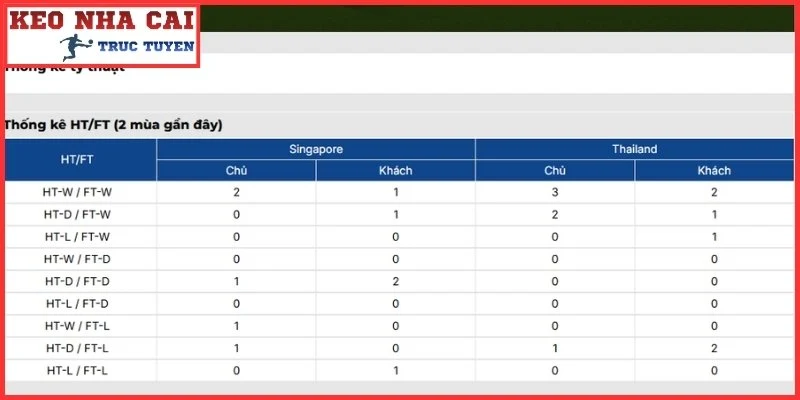Viewport: 800px width, 400px height.
Task: Select Singapore Chủ value in HT-L / FT-L row
Action: point(236,371)
